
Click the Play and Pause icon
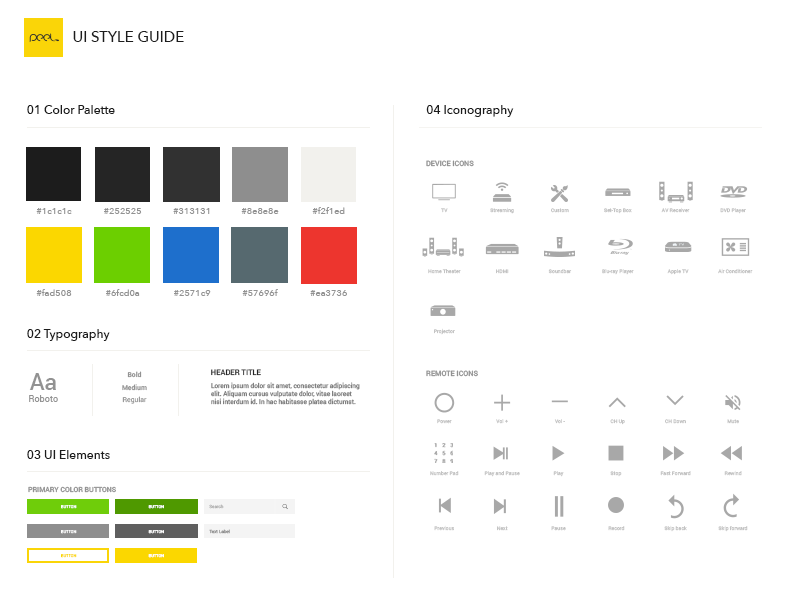click(x=501, y=453)
